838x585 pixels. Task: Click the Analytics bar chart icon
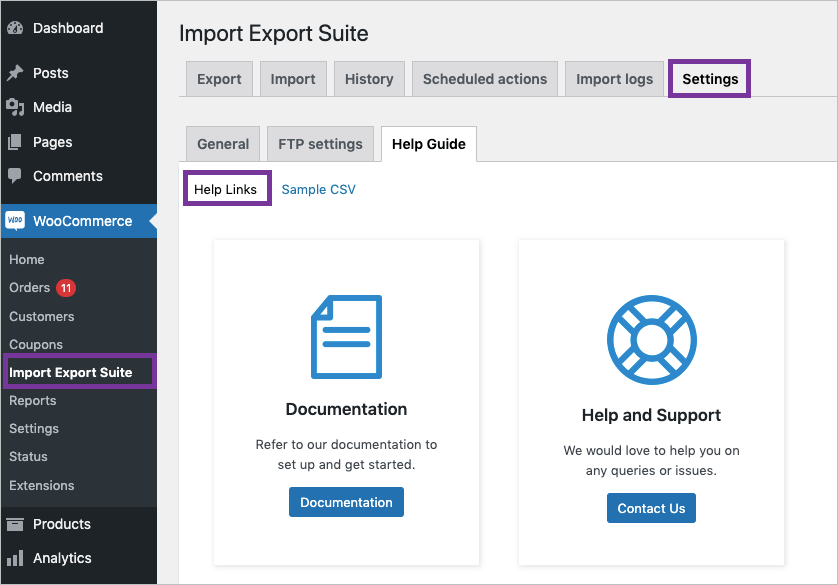click(15, 558)
